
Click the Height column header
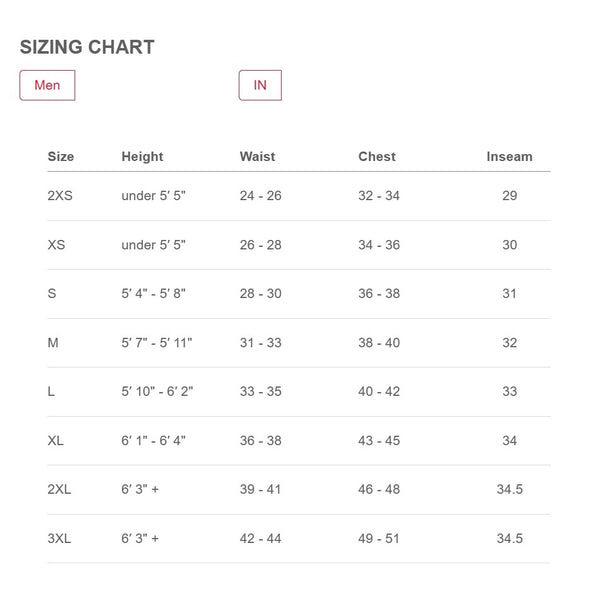click(142, 156)
